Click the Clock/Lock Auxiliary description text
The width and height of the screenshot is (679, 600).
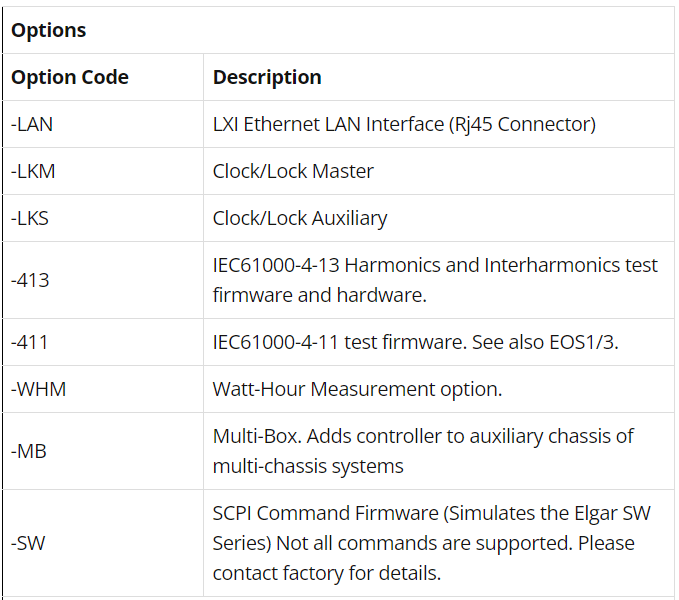(300, 218)
